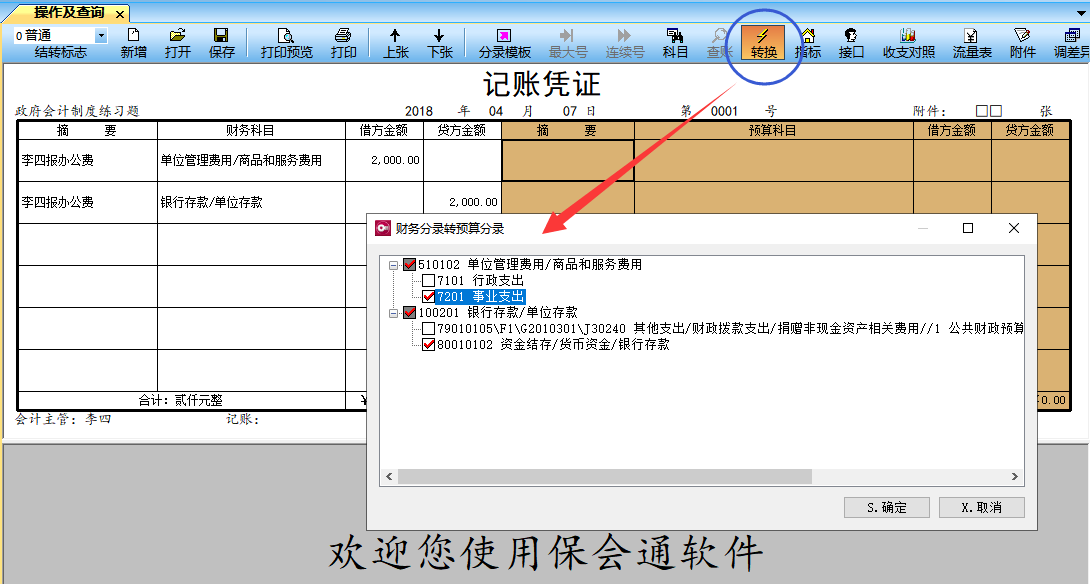Close the 操作及查询 tab
The height and width of the screenshot is (584, 1090).
[120, 14]
